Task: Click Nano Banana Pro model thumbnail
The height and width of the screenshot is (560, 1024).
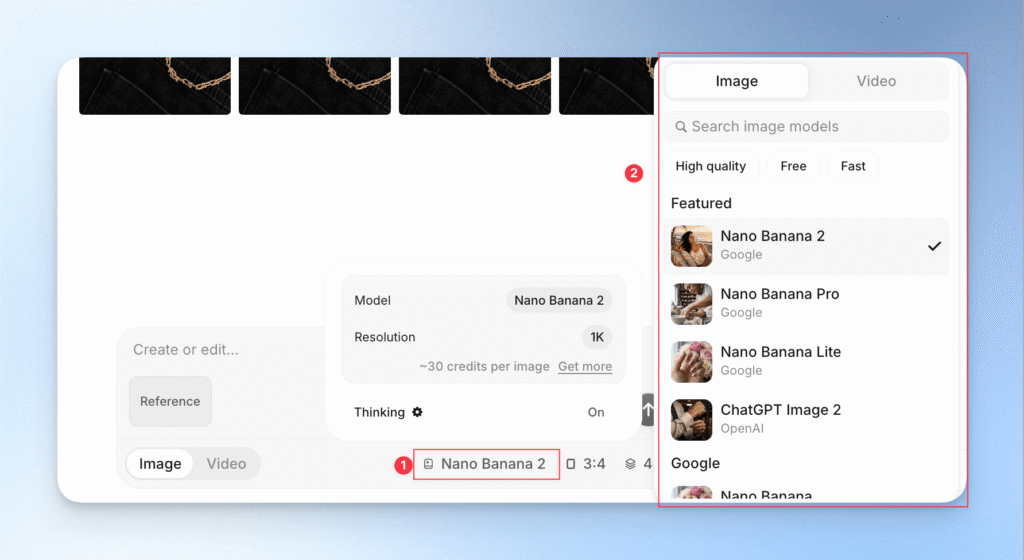Action: 692,304
